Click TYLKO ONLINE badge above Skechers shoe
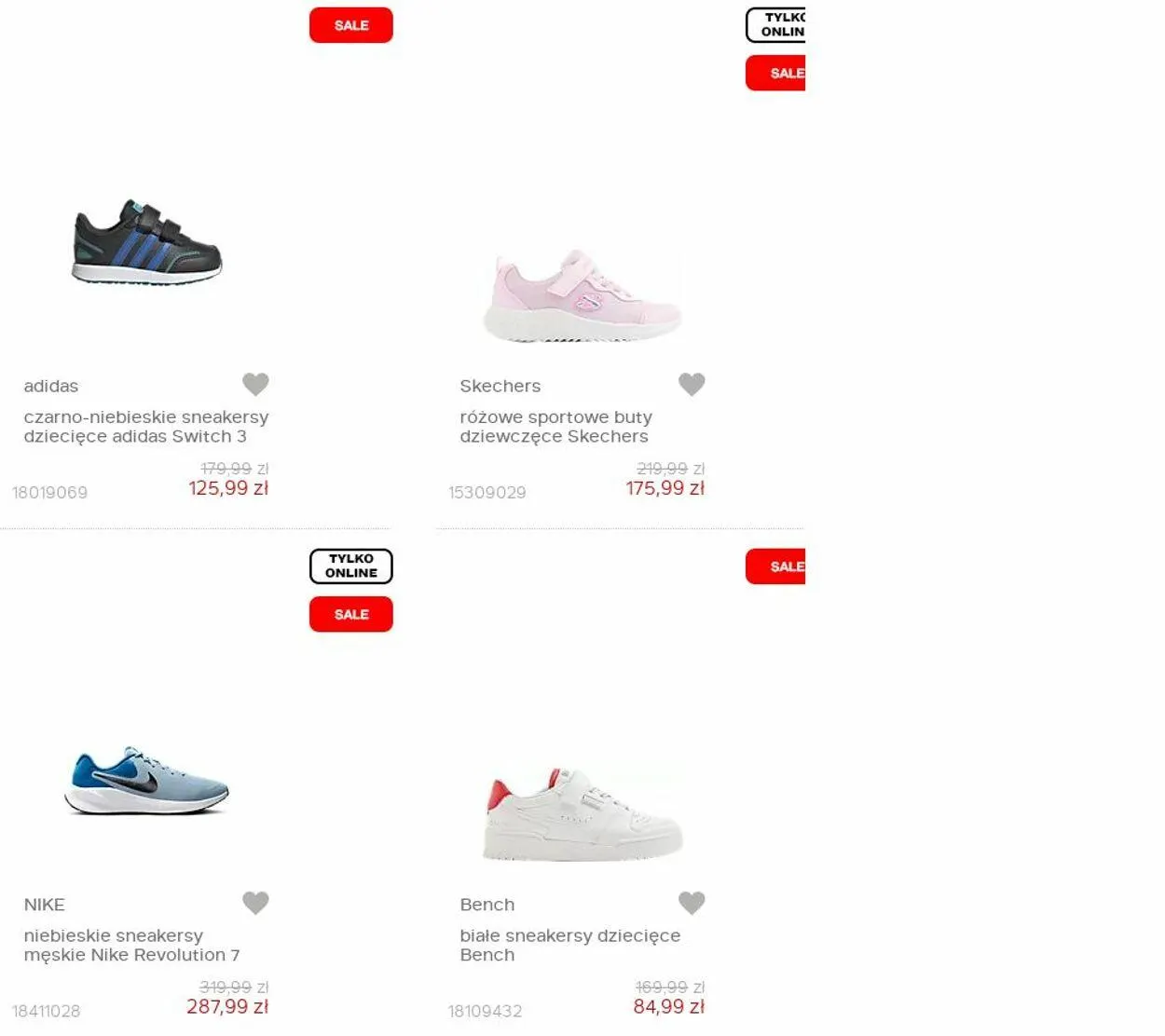1165x1036 pixels. 775,25
